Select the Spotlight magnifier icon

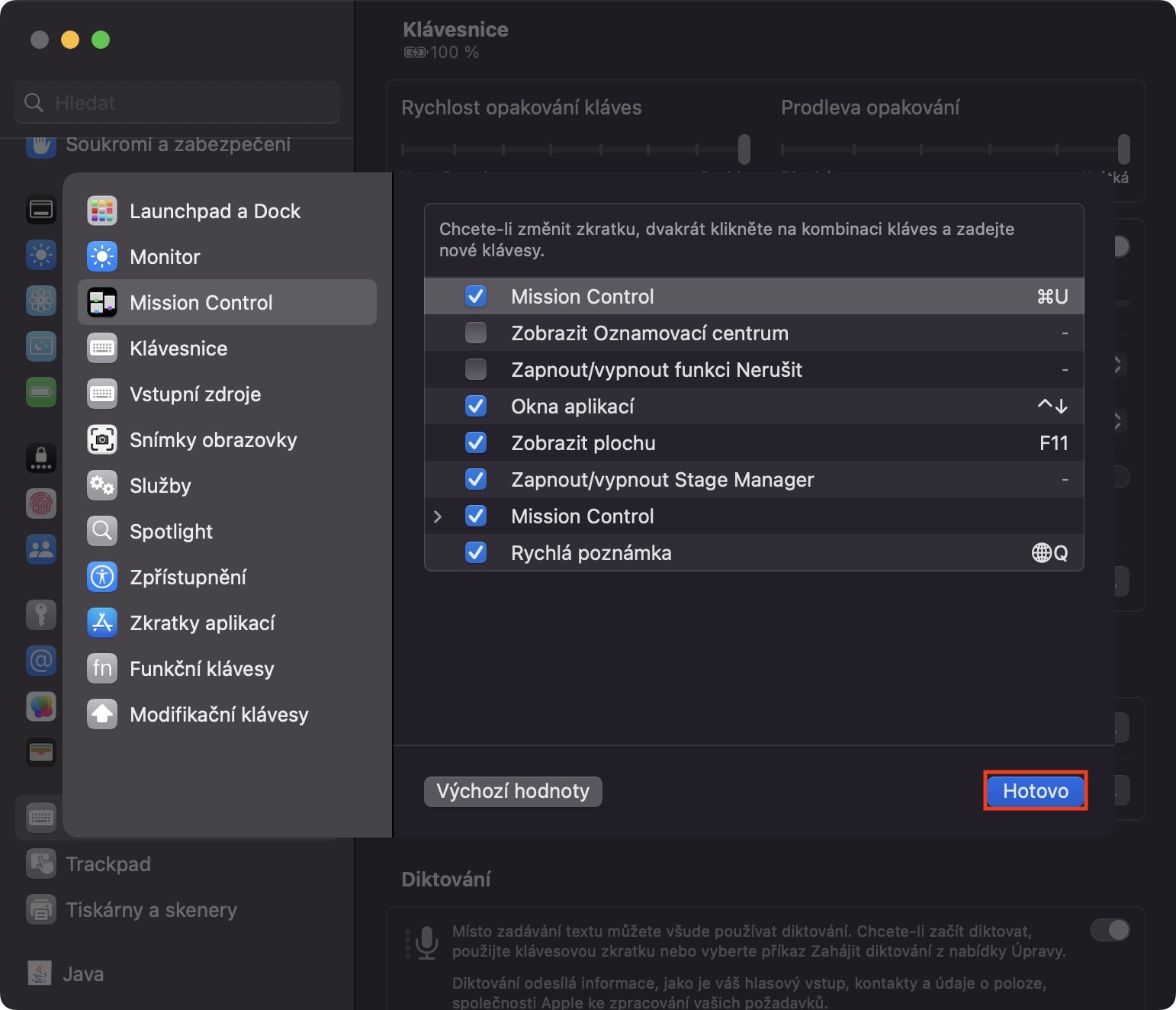point(102,532)
